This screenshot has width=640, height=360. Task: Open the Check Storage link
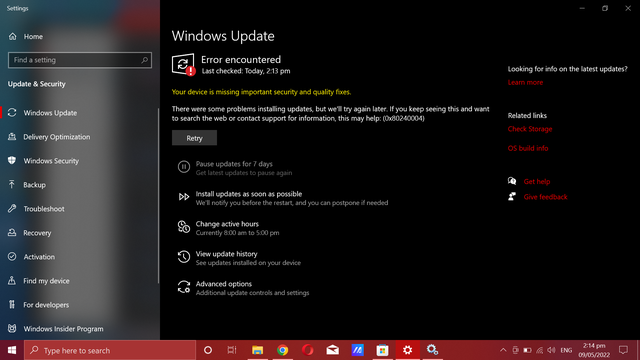pos(530,129)
